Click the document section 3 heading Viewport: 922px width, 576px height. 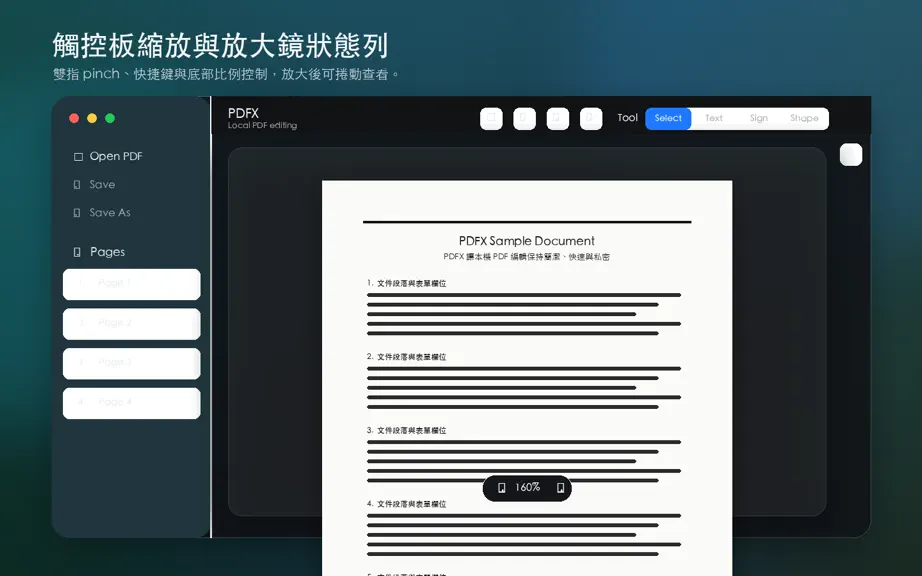pos(406,430)
